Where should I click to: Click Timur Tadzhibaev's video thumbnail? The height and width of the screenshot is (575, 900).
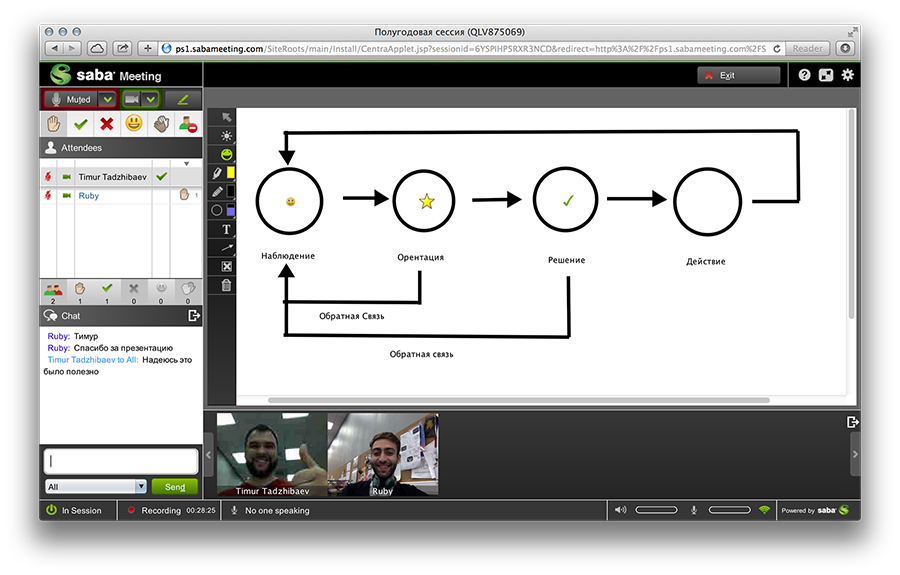272,454
